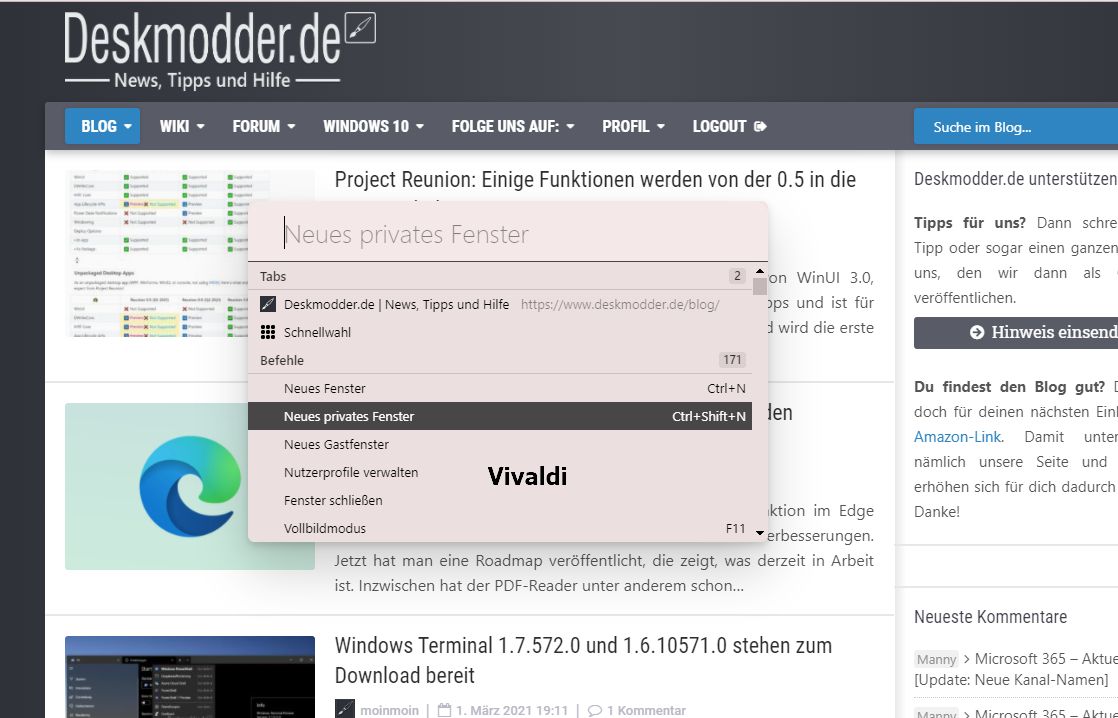
Task: Select the Fenster schließen command
Action: pos(500,500)
